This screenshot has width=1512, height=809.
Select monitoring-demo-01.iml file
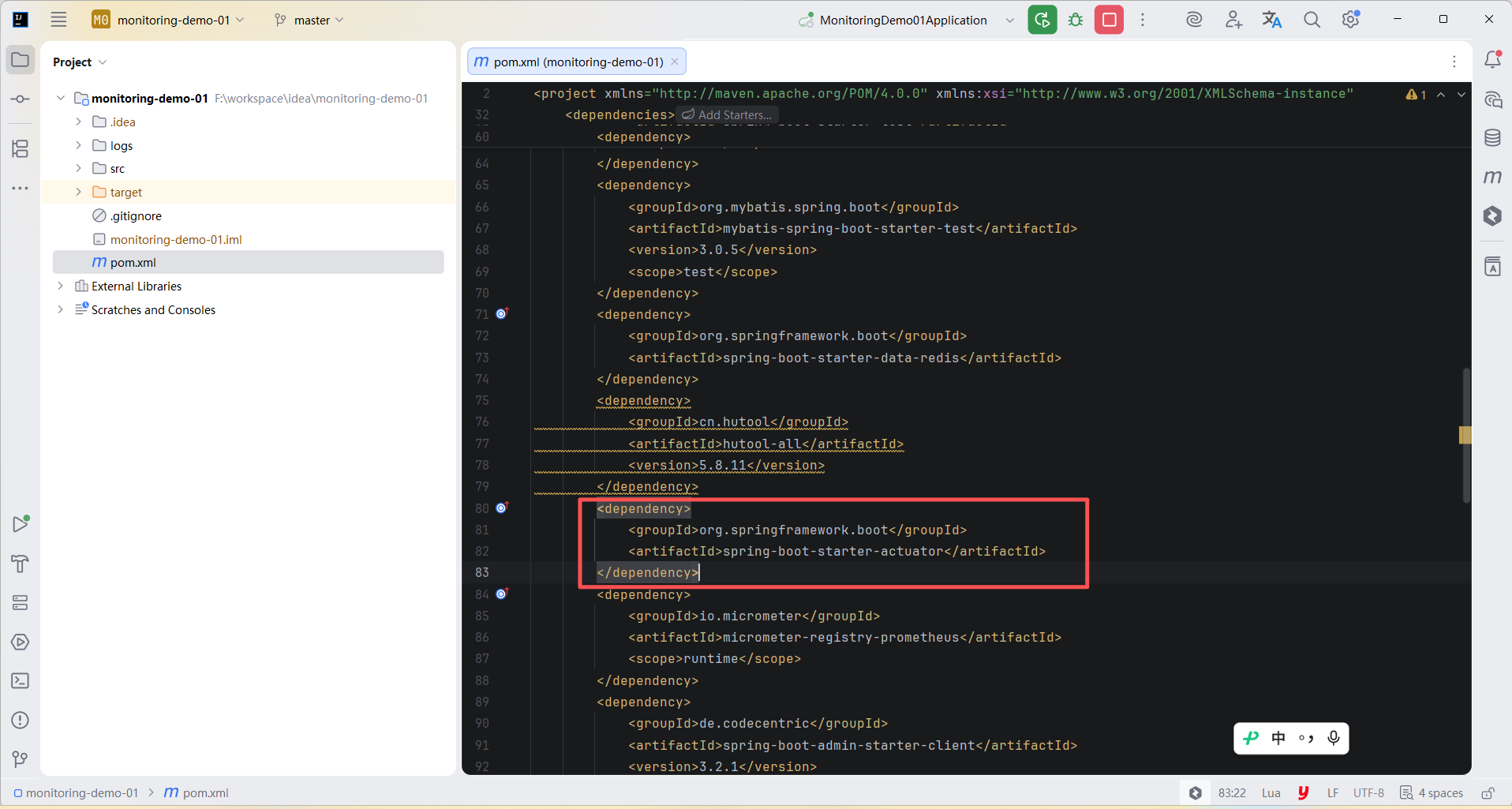coord(176,239)
